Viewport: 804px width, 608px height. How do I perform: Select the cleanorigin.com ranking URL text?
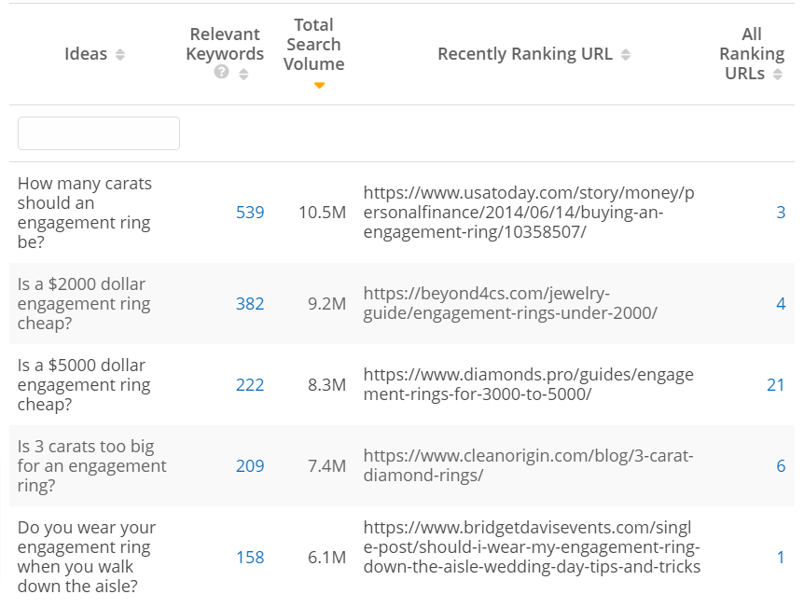pos(528,465)
